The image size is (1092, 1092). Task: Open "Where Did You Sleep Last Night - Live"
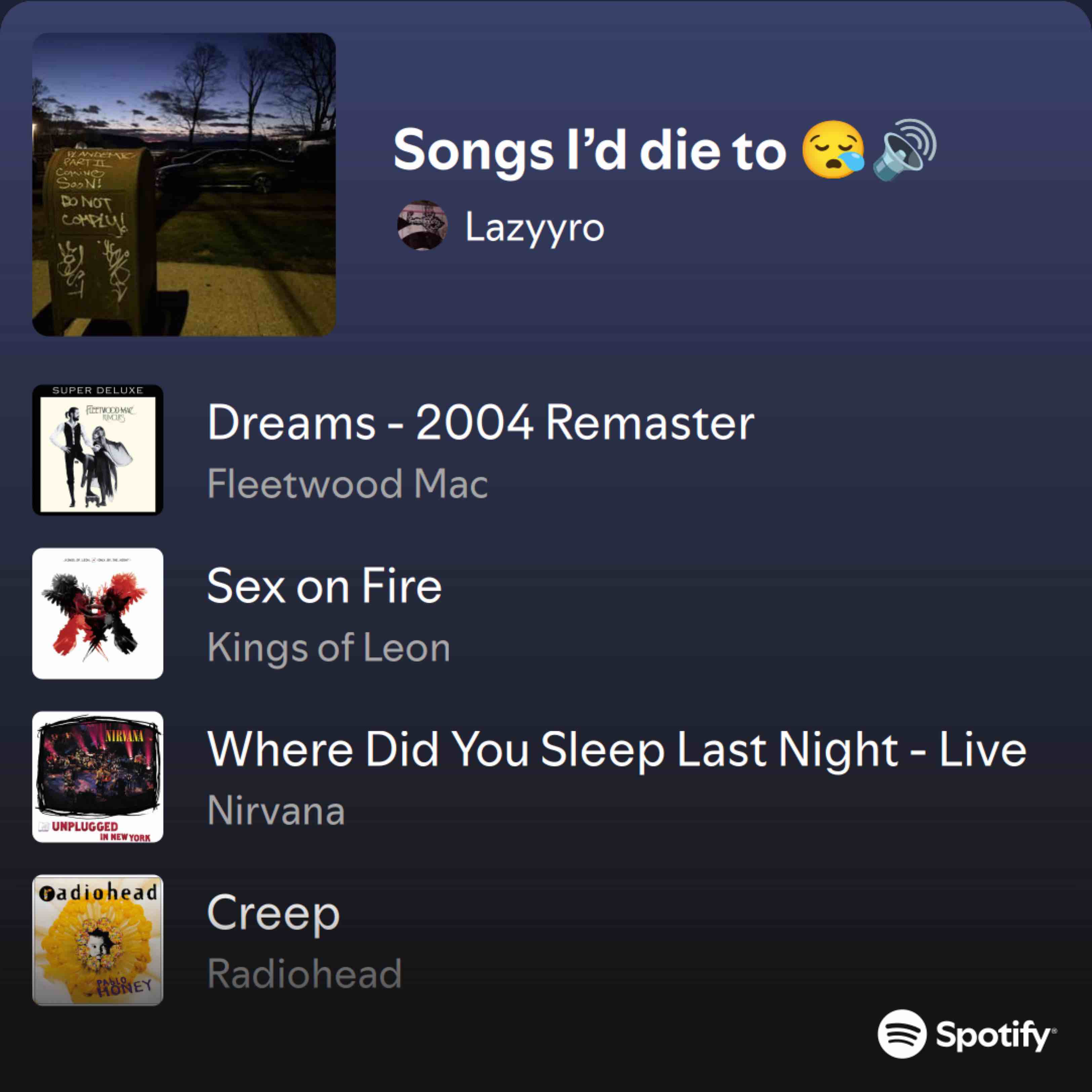coord(617,750)
